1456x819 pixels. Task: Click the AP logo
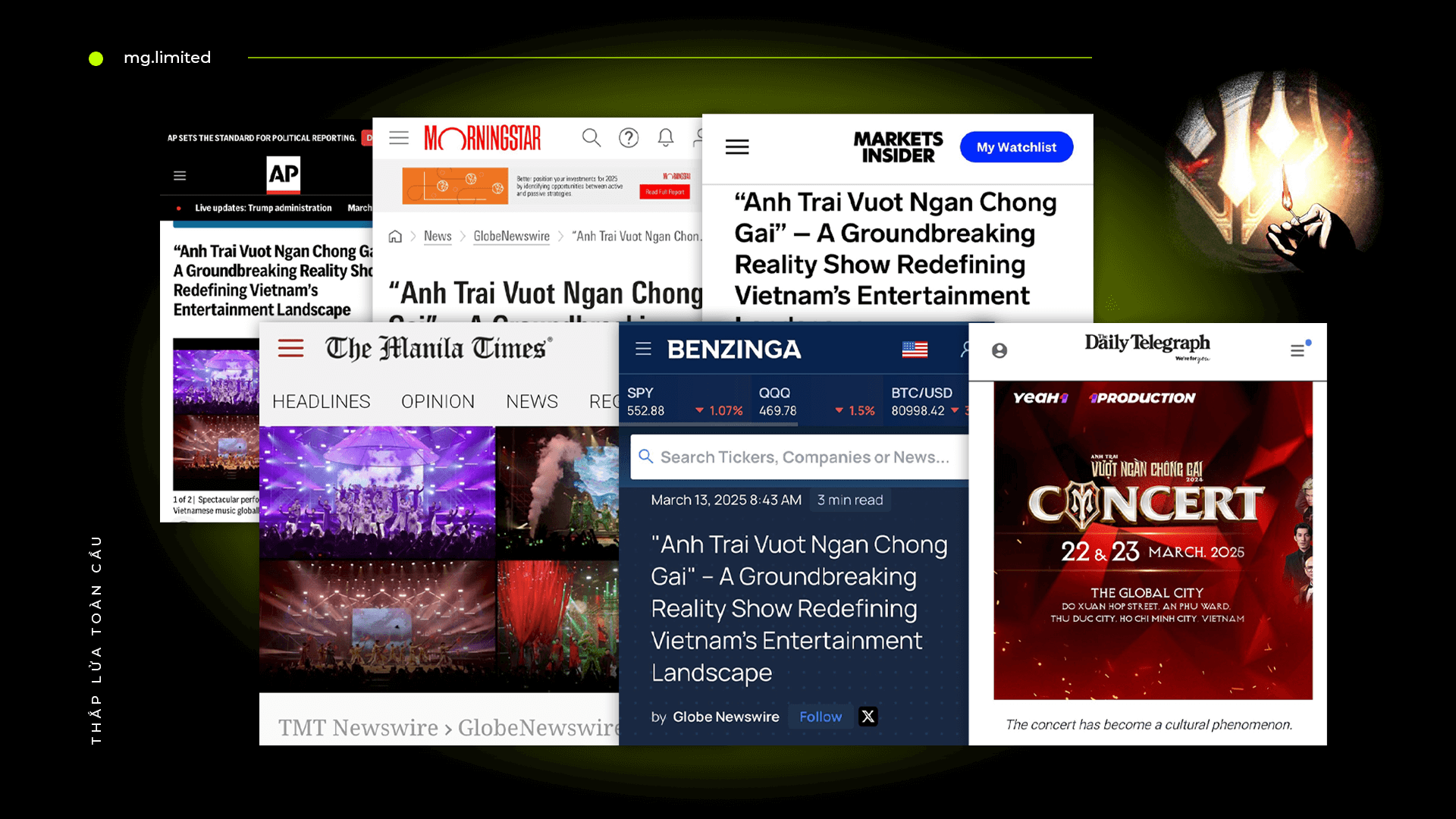284,174
